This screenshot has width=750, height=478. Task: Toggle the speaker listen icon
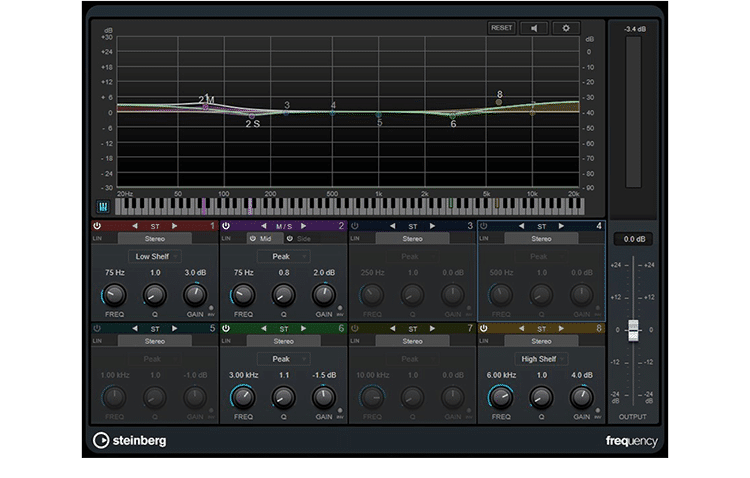[x=534, y=28]
